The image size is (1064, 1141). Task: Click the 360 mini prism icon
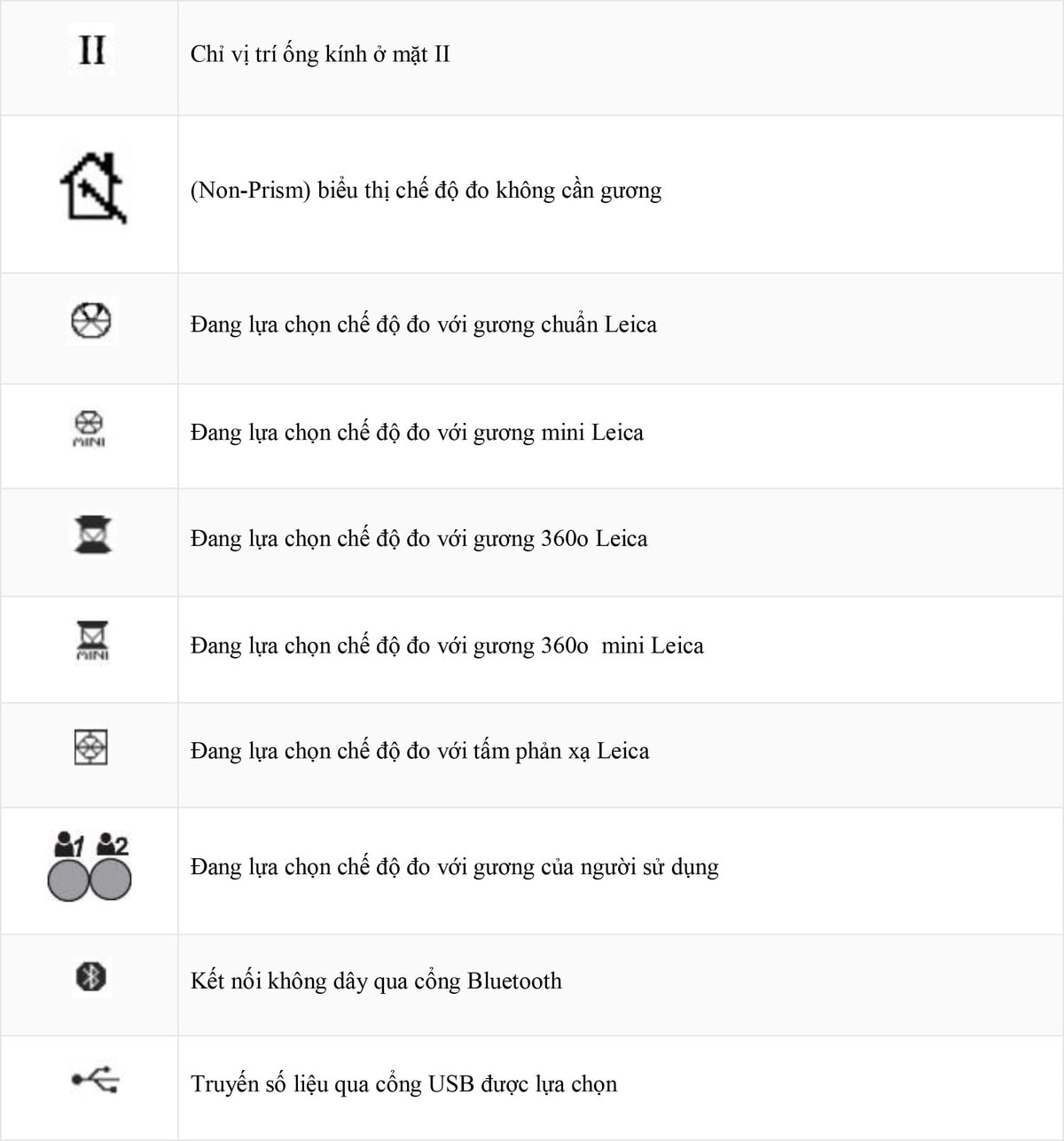tap(93, 641)
